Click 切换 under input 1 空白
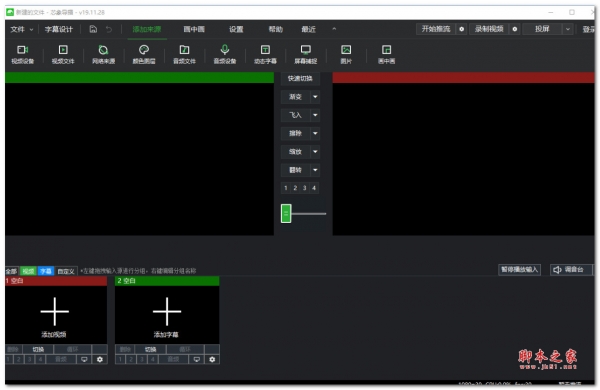Screen dimensions: 600x390 click(38, 349)
